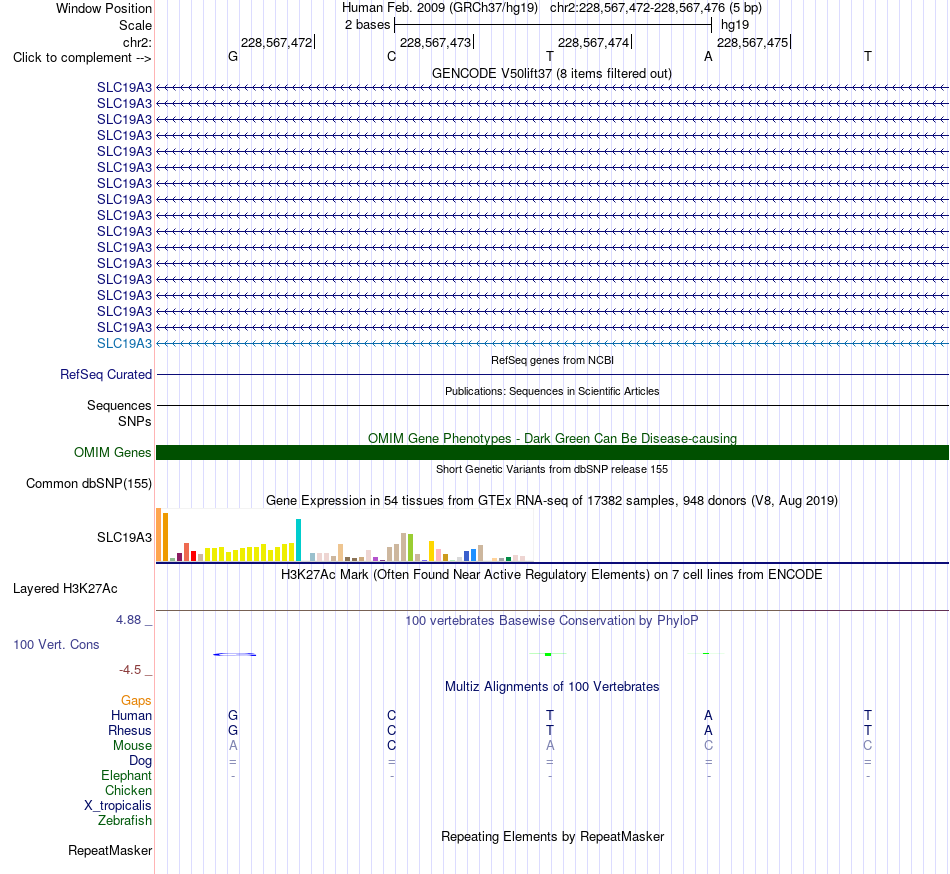Screen dimensions: 950x874
Task: Click the 'X_tropicalis' alignment row label
Action: coord(118,806)
